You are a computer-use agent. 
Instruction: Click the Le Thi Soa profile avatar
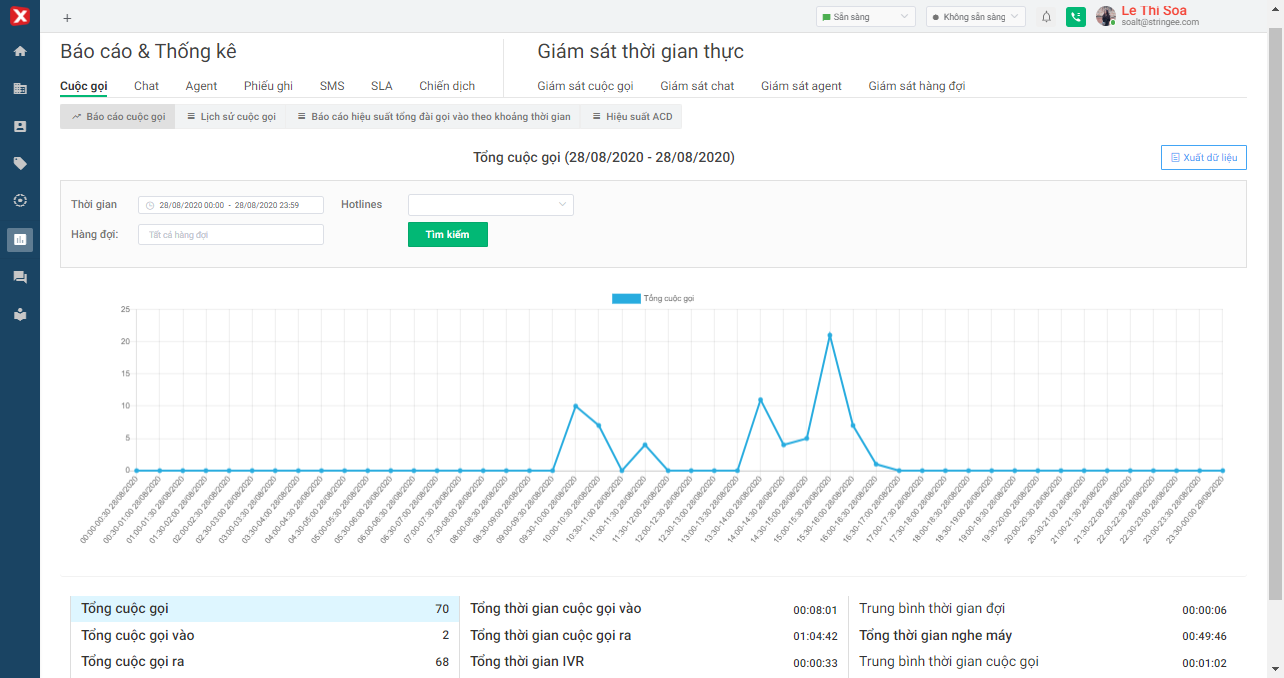[1105, 16]
